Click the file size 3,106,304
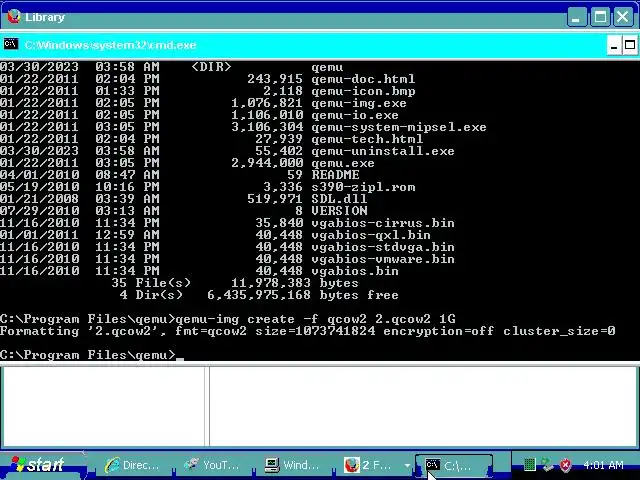640x480 pixels. coord(267,127)
